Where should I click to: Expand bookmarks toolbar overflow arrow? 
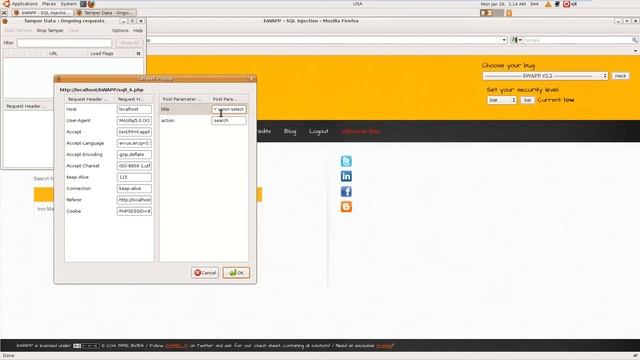tap(635, 51)
